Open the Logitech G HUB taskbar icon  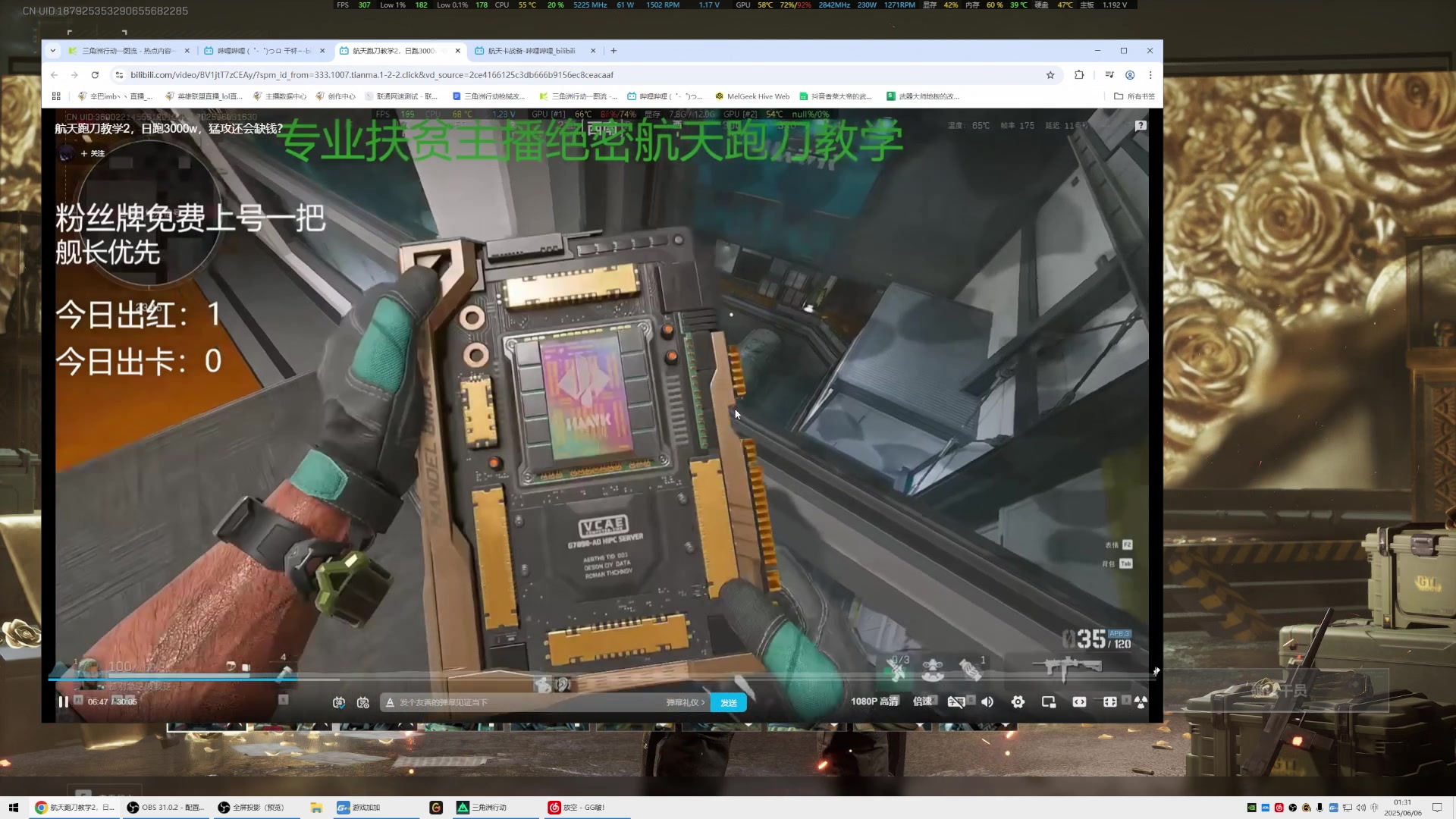436,808
